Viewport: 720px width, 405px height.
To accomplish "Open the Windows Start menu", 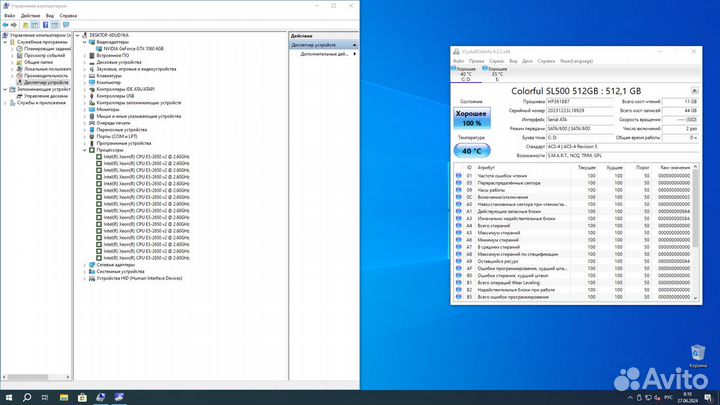I will (9, 396).
